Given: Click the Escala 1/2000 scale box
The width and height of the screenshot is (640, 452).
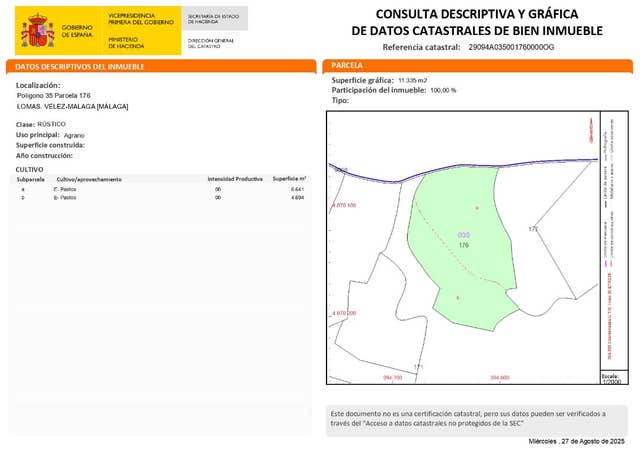Looking at the screenshot, I should [612, 378].
